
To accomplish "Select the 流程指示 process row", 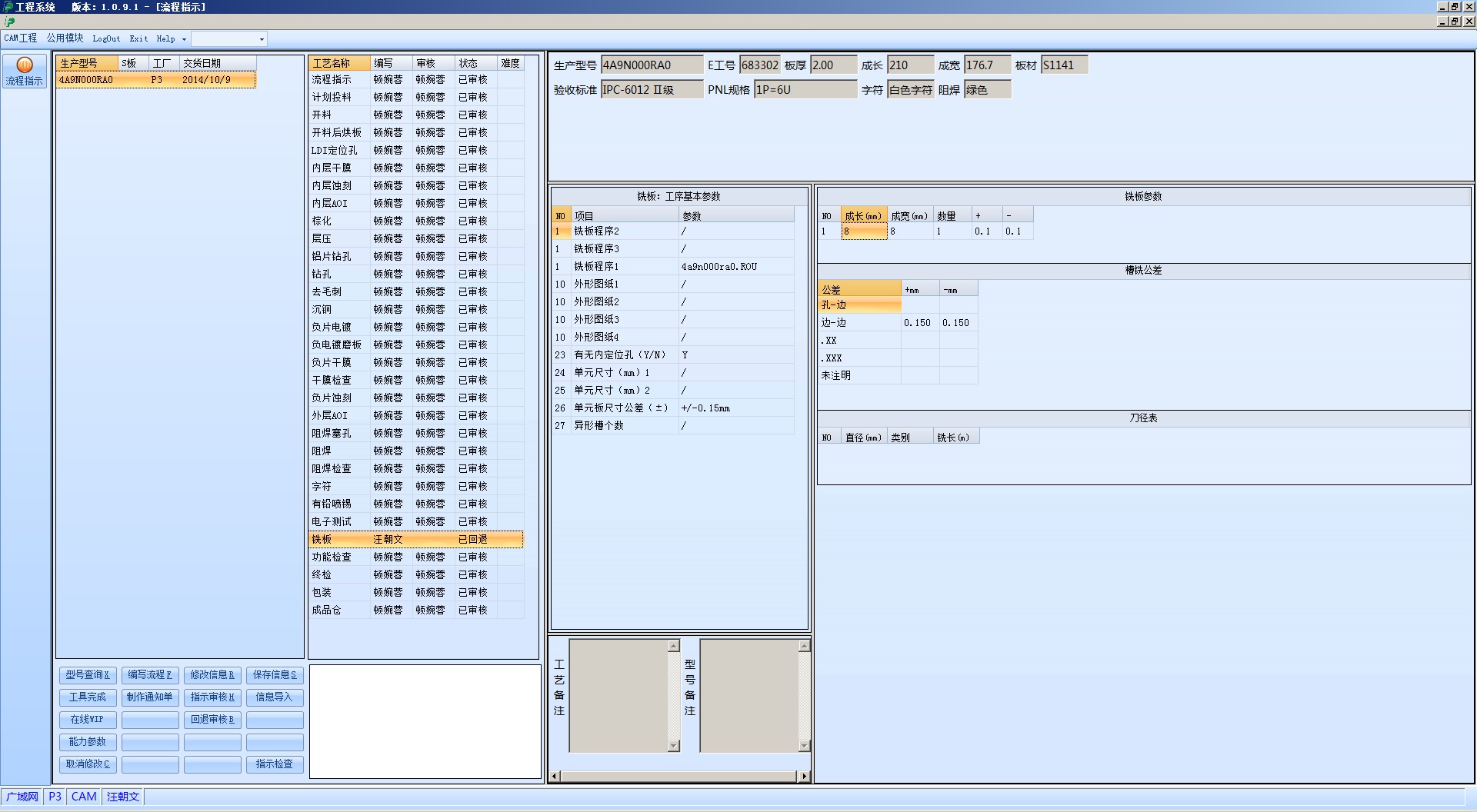I will pos(415,80).
